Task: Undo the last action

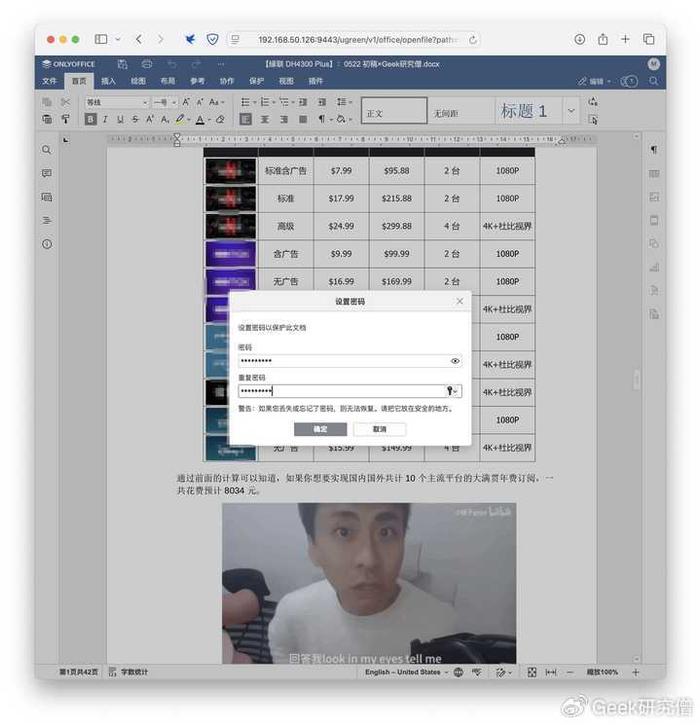Action: 172,64
